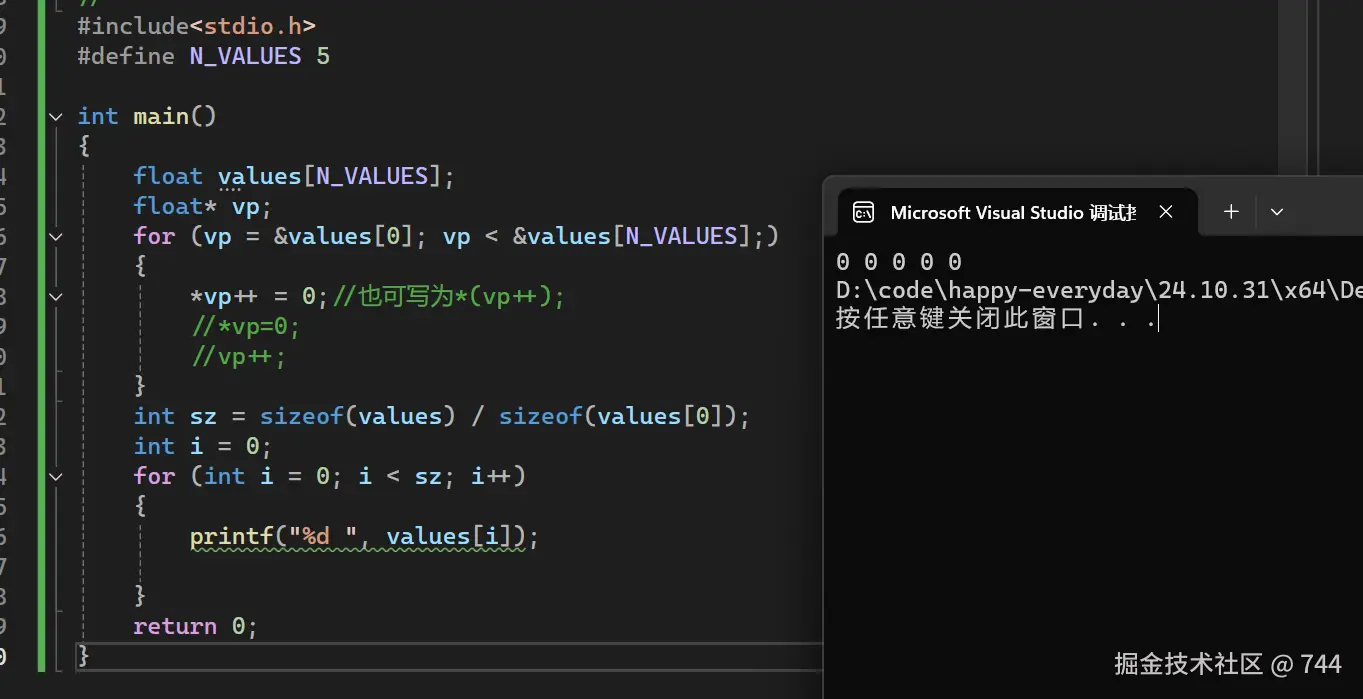Open the terminal profile dropdown chevron
Screen dimensions: 1363x699
coord(1277,211)
